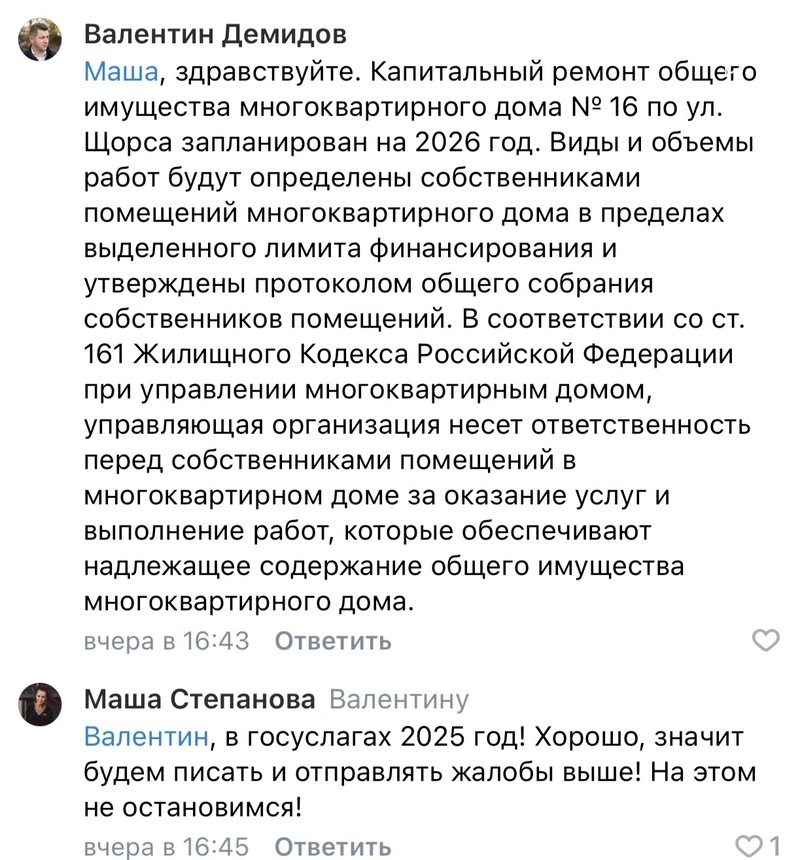Click the Ответить button under Демидов's comment

333,641
